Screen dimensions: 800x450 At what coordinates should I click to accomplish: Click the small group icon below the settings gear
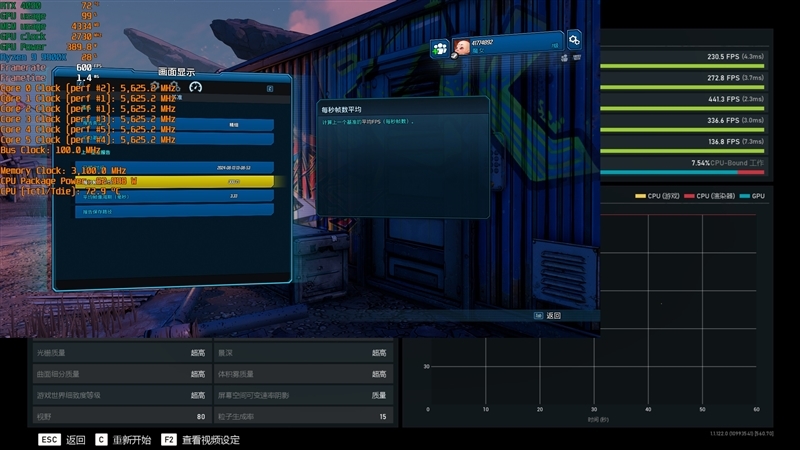(x=564, y=58)
